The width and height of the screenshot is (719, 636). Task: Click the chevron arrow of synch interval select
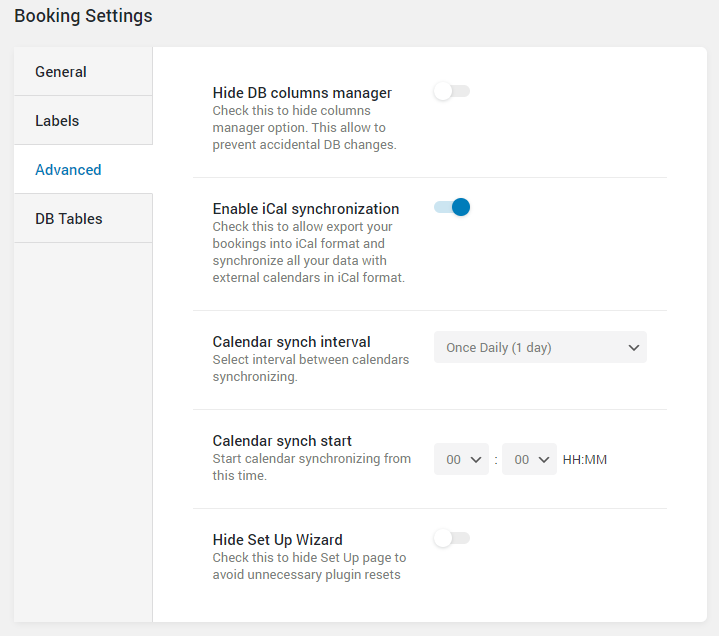(633, 348)
